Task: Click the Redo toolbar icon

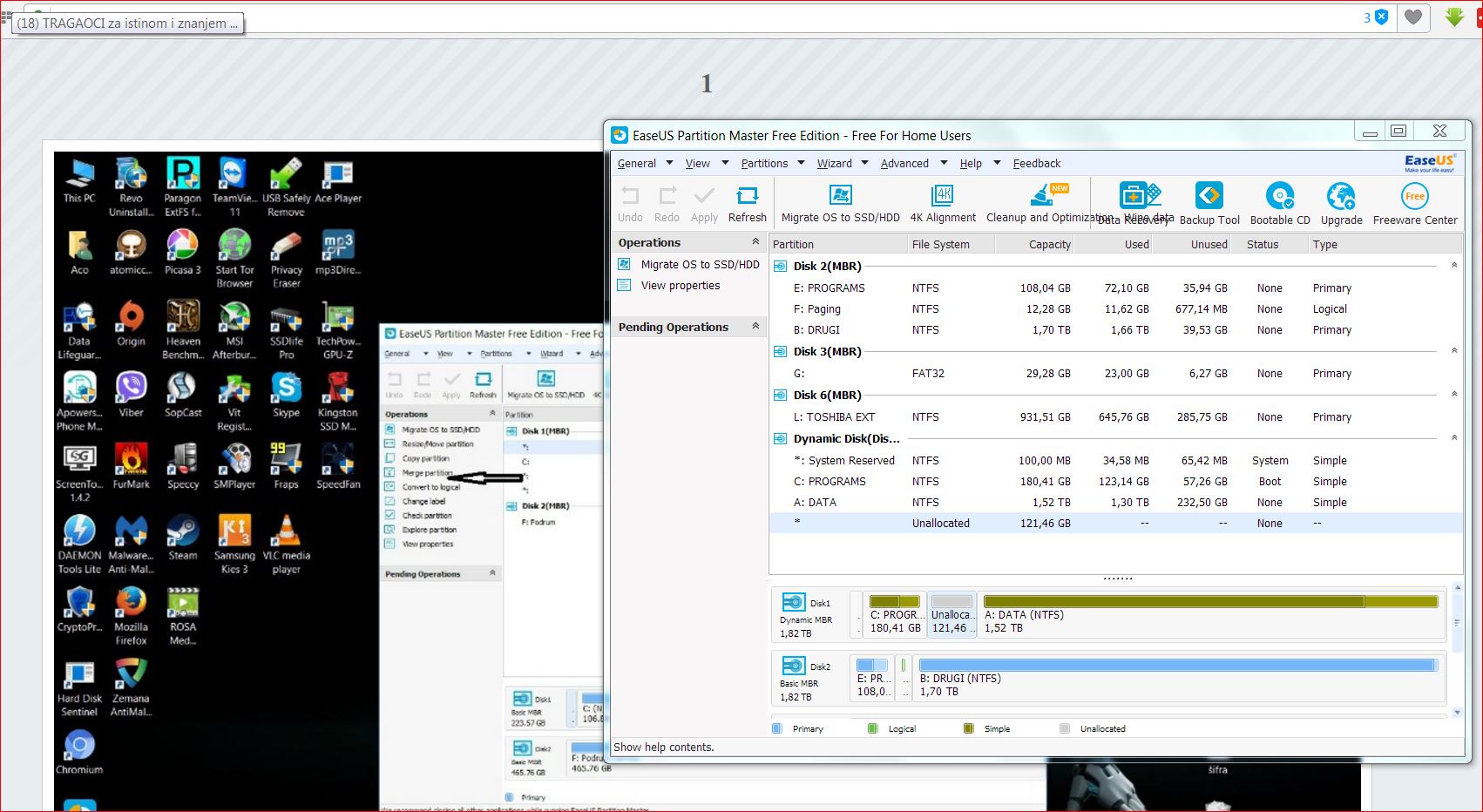Action: 667,196
